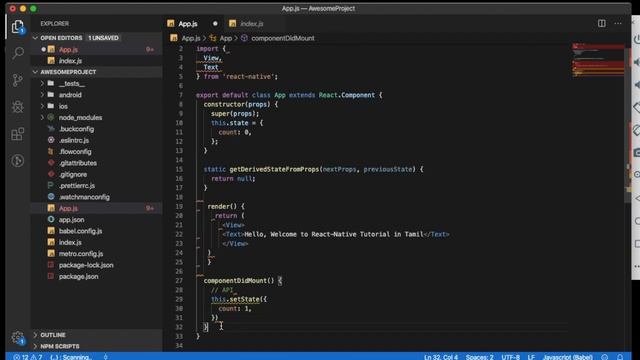This screenshot has width=640, height=360.
Task: Open the package.json file
Action: pos(97,277)
